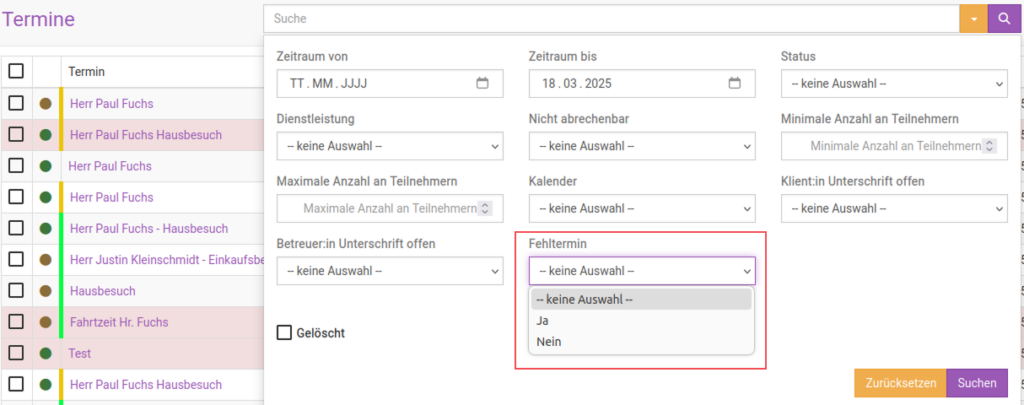
Task: Expand the Dienstleistung dropdown
Action: coord(390,146)
